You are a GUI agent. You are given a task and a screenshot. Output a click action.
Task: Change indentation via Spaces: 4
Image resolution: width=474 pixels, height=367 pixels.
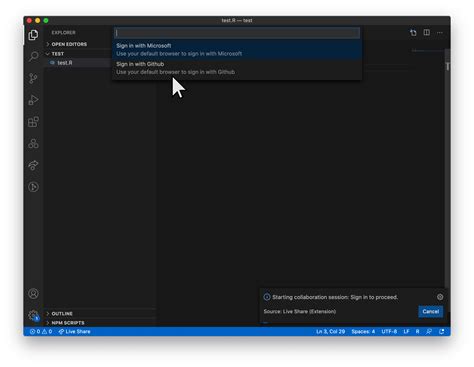[x=363, y=332]
